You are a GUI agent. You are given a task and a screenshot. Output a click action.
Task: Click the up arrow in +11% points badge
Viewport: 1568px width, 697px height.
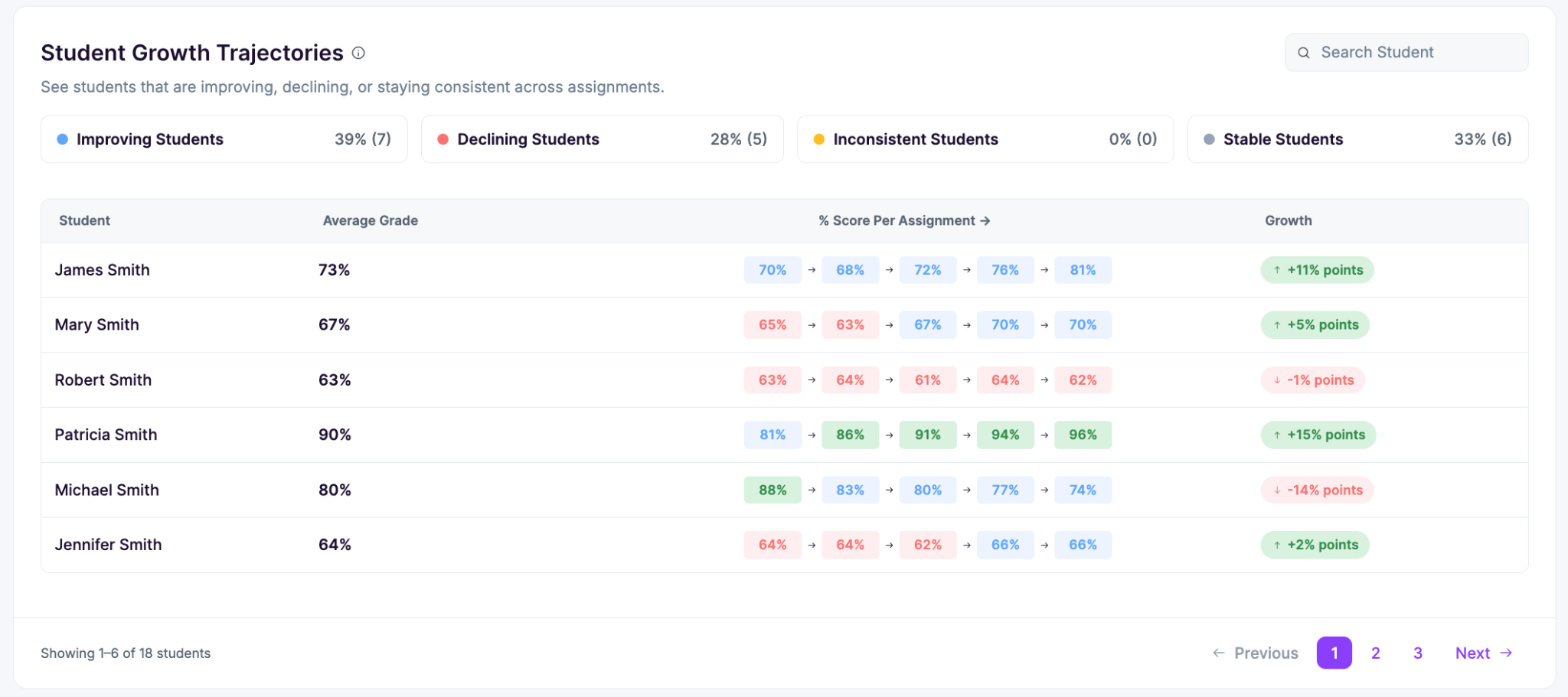[x=1277, y=270]
